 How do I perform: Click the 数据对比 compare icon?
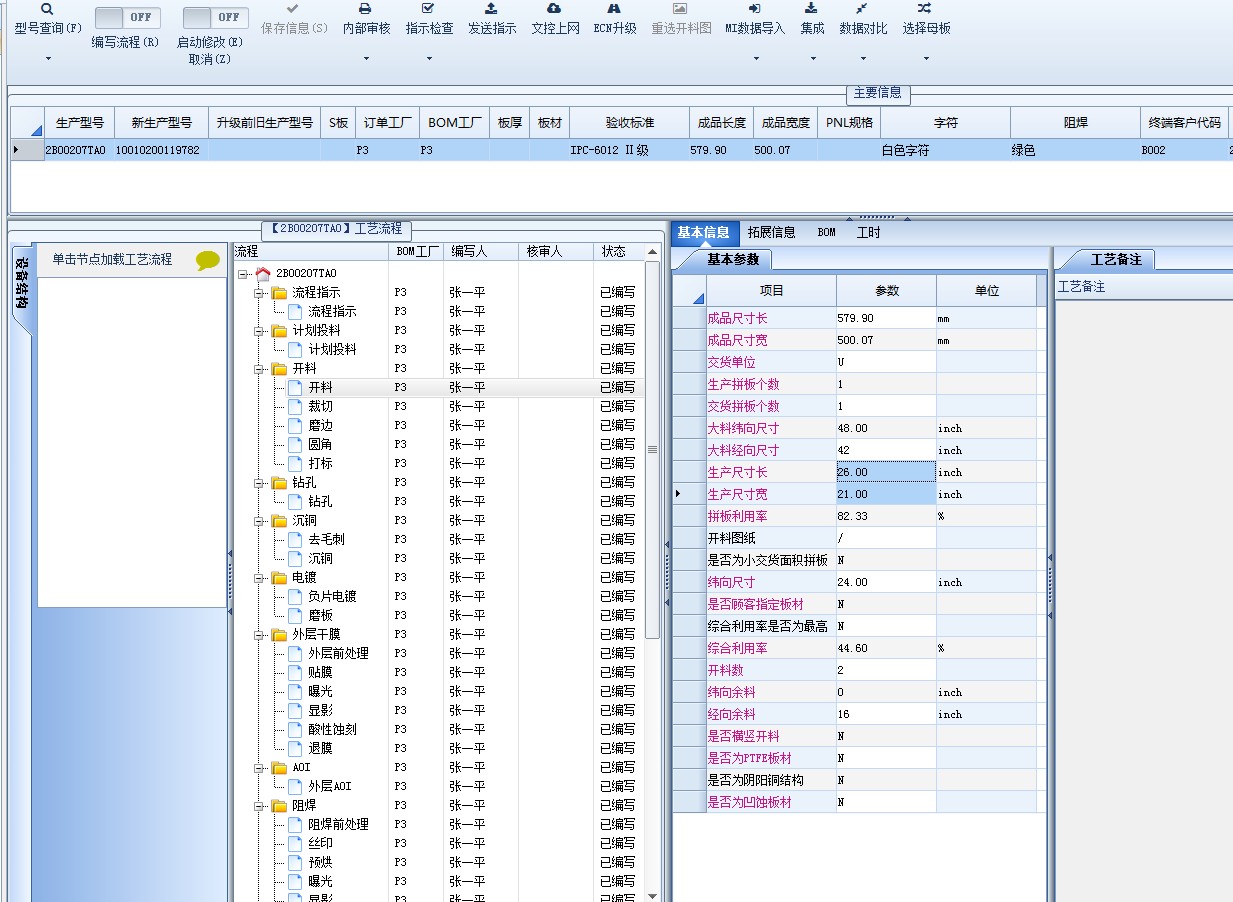[862, 8]
